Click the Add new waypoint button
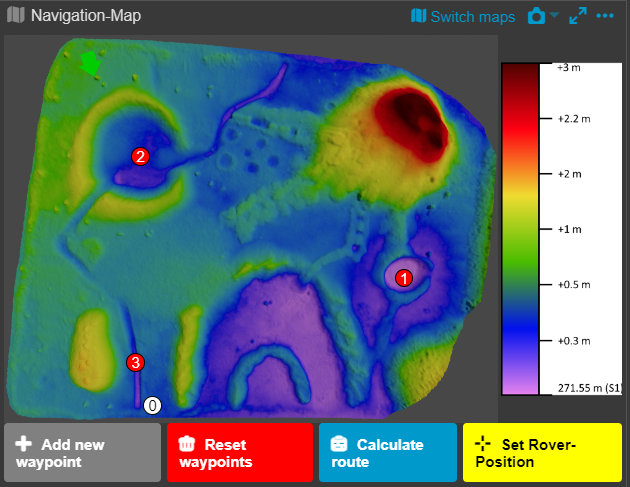The height and width of the screenshot is (487, 630). tap(82, 453)
